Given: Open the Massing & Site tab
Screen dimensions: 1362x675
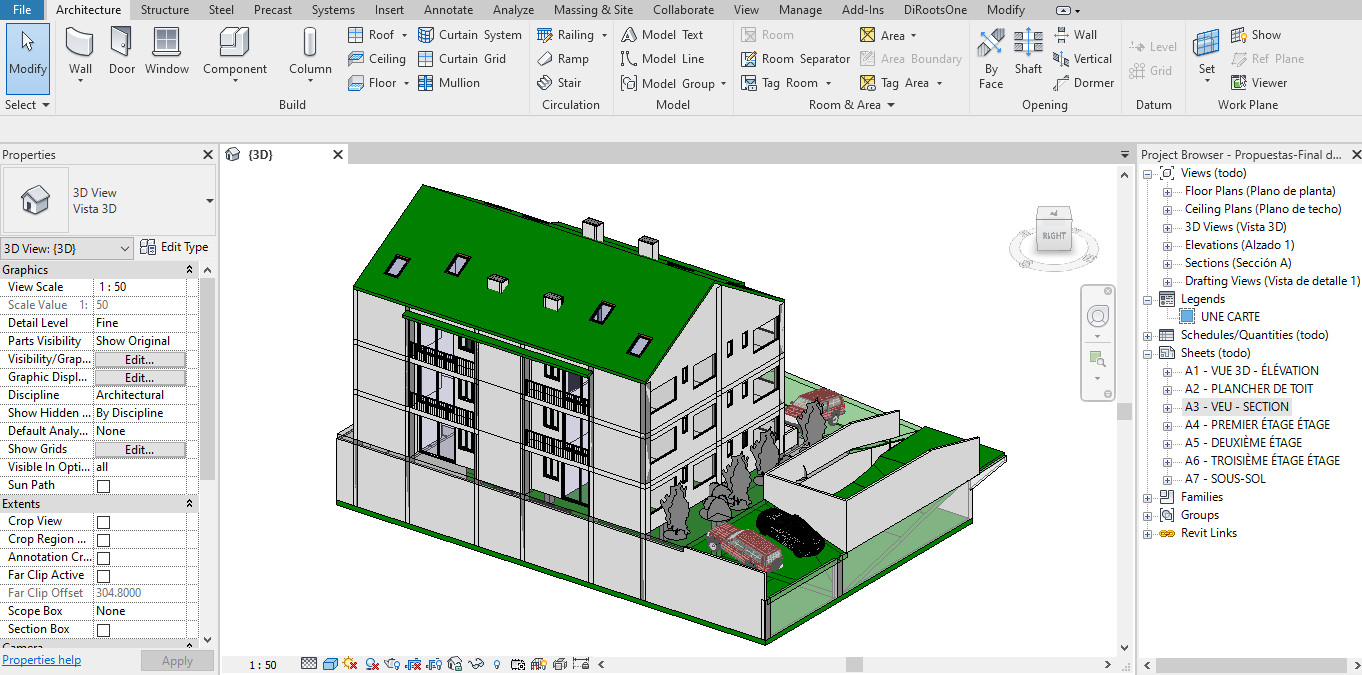Looking at the screenshot, I should (593, 10).
